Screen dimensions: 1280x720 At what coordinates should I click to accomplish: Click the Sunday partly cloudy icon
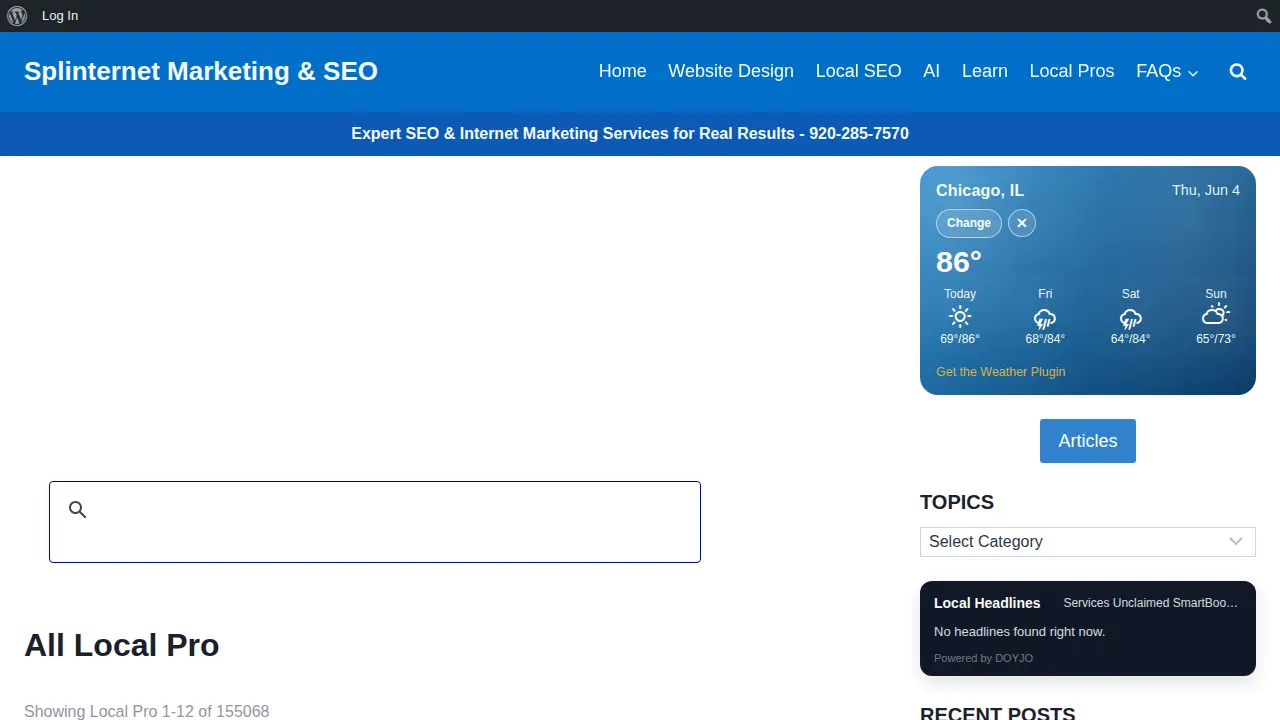coord(1216,316)
